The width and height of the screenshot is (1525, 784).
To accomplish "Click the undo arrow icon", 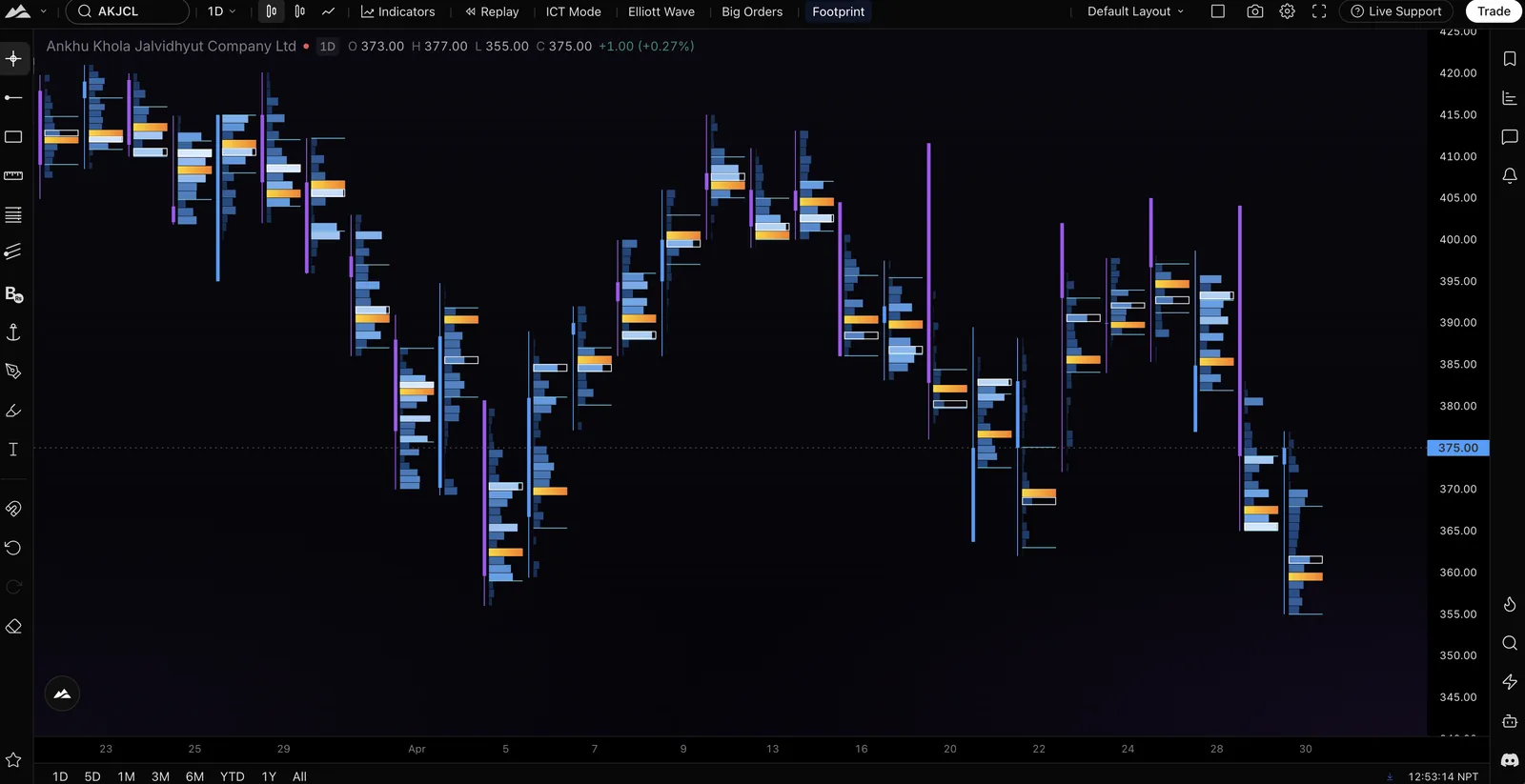I will coord(13,548).
